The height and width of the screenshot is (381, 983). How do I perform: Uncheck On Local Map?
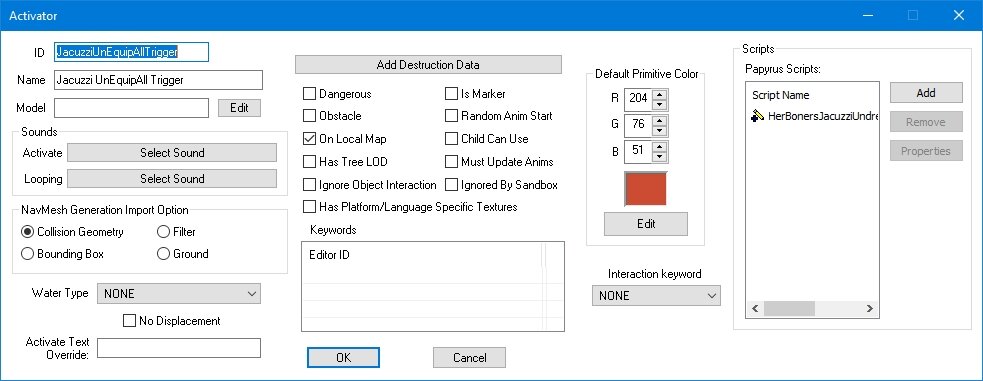point(309,139)
